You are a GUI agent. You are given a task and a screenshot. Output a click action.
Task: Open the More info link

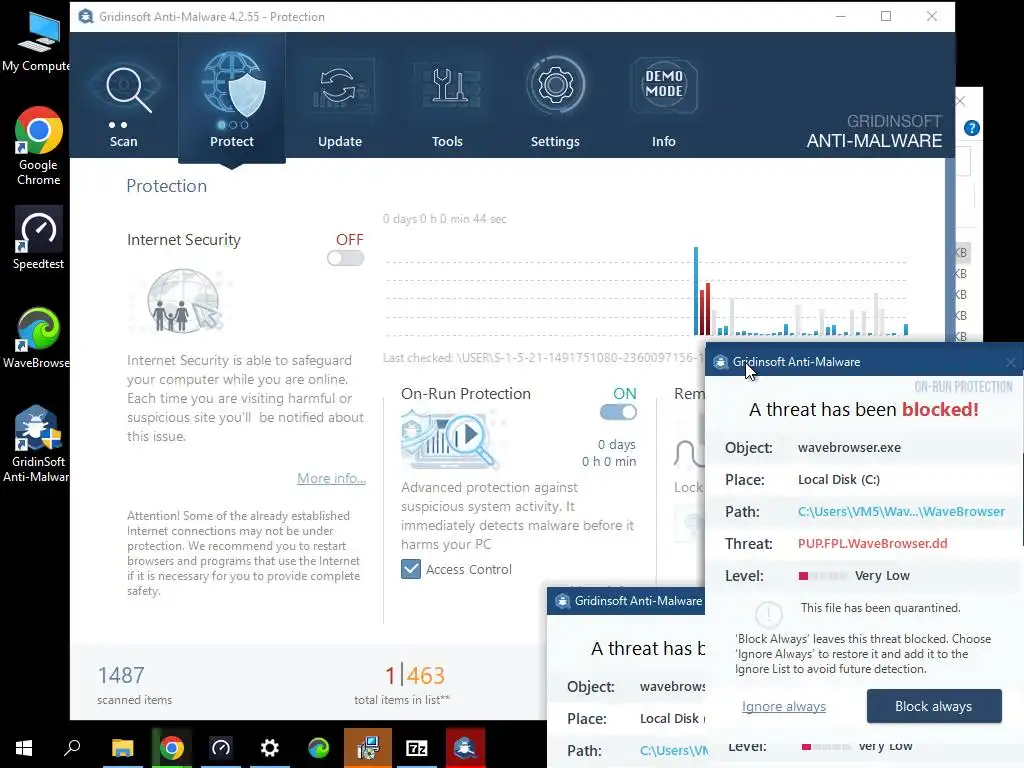331,478
